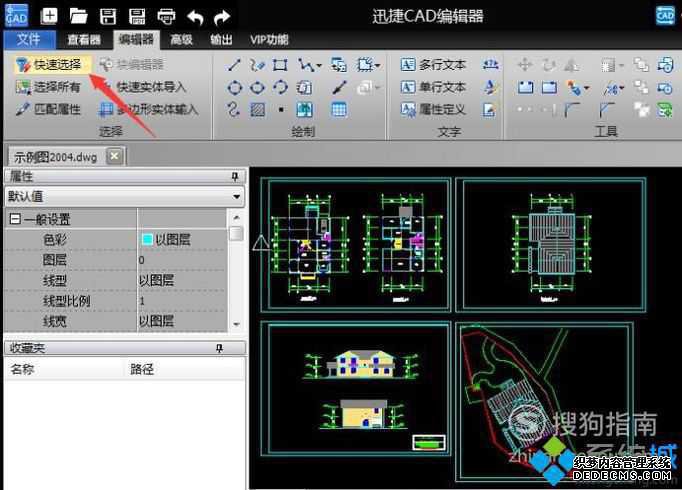
Task: Click the 线型比例 value field showing 1
Action: pyautogui.click(x=182, y=301)
